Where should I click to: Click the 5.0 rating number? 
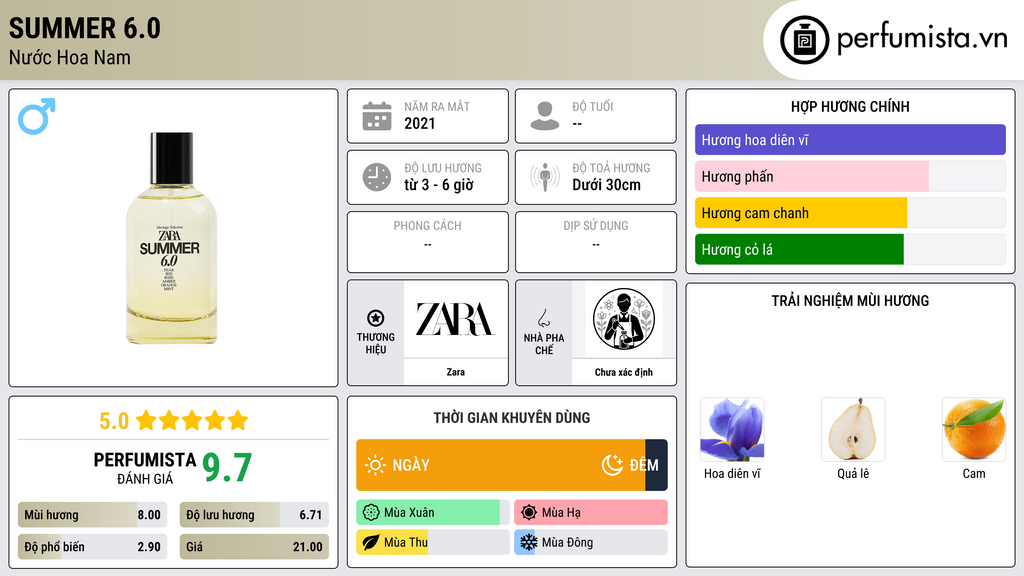point(114,421)
